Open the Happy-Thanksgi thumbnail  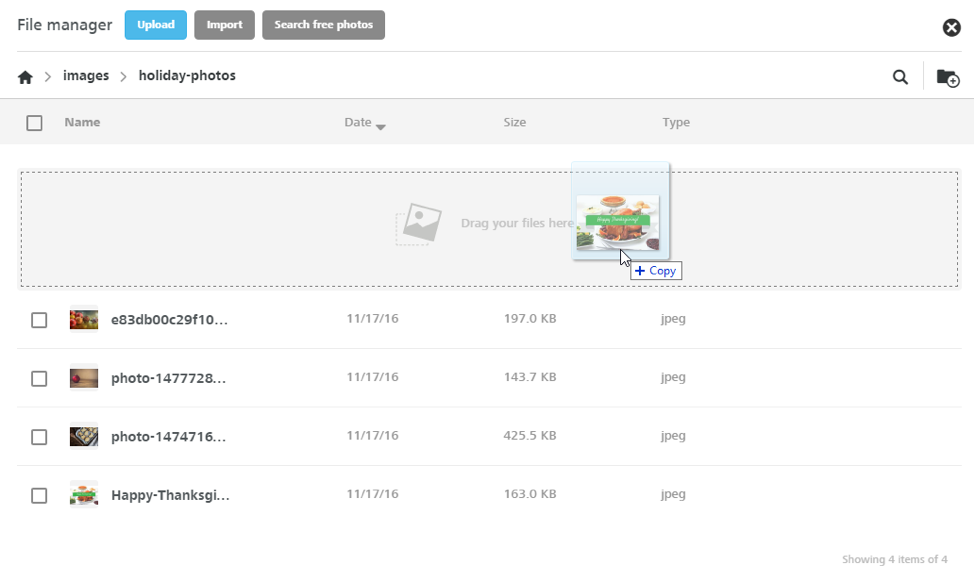coord(84,495)
